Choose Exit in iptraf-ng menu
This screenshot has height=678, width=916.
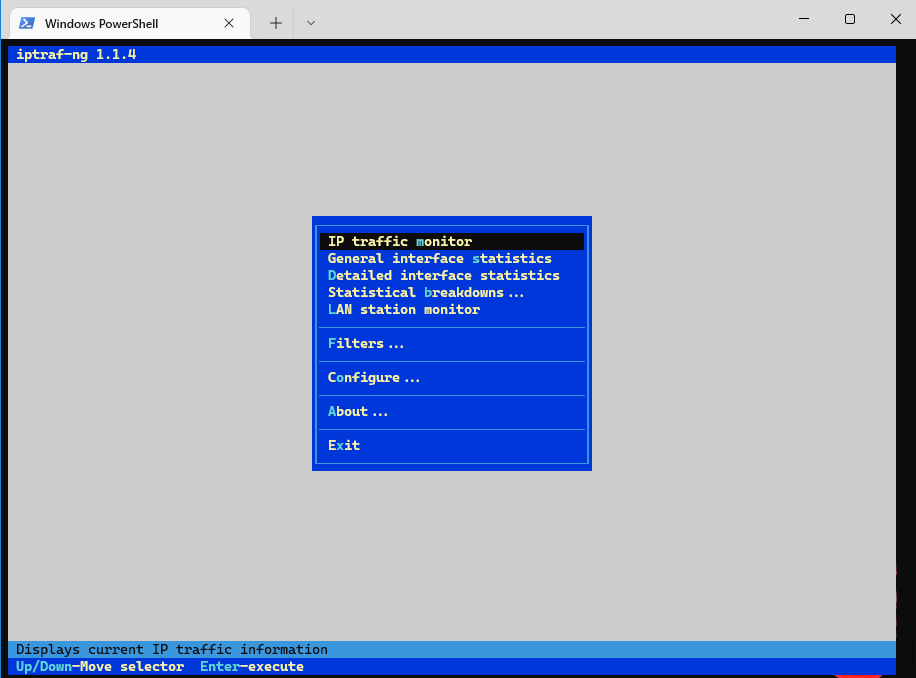click(344, 445)
